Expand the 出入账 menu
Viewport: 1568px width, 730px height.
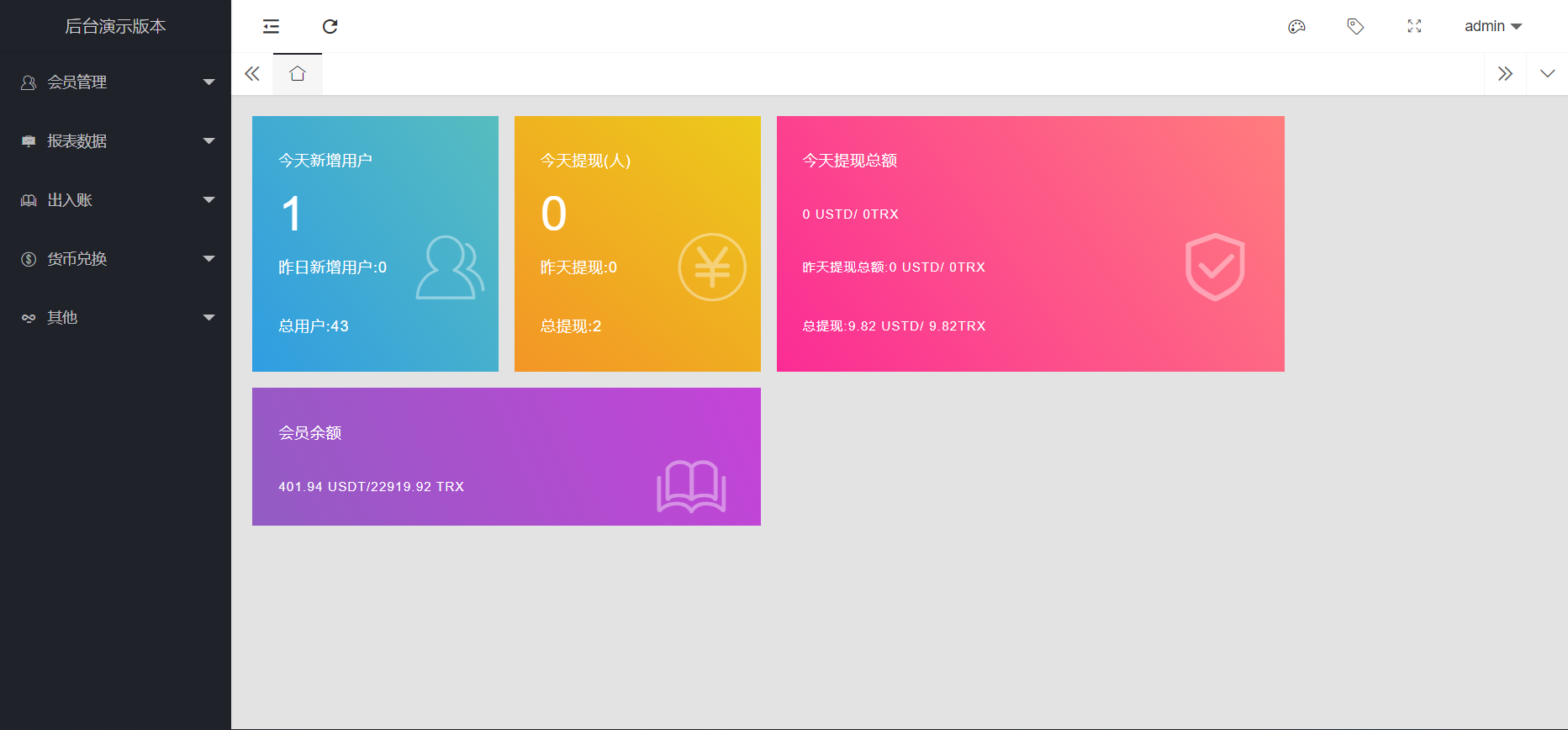click(x=116, y=200)
